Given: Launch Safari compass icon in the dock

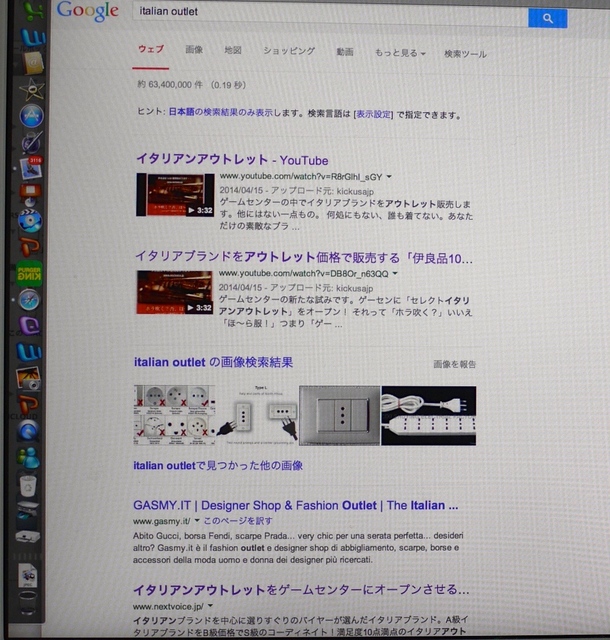Looking at the screenshot, I should 29,300.
